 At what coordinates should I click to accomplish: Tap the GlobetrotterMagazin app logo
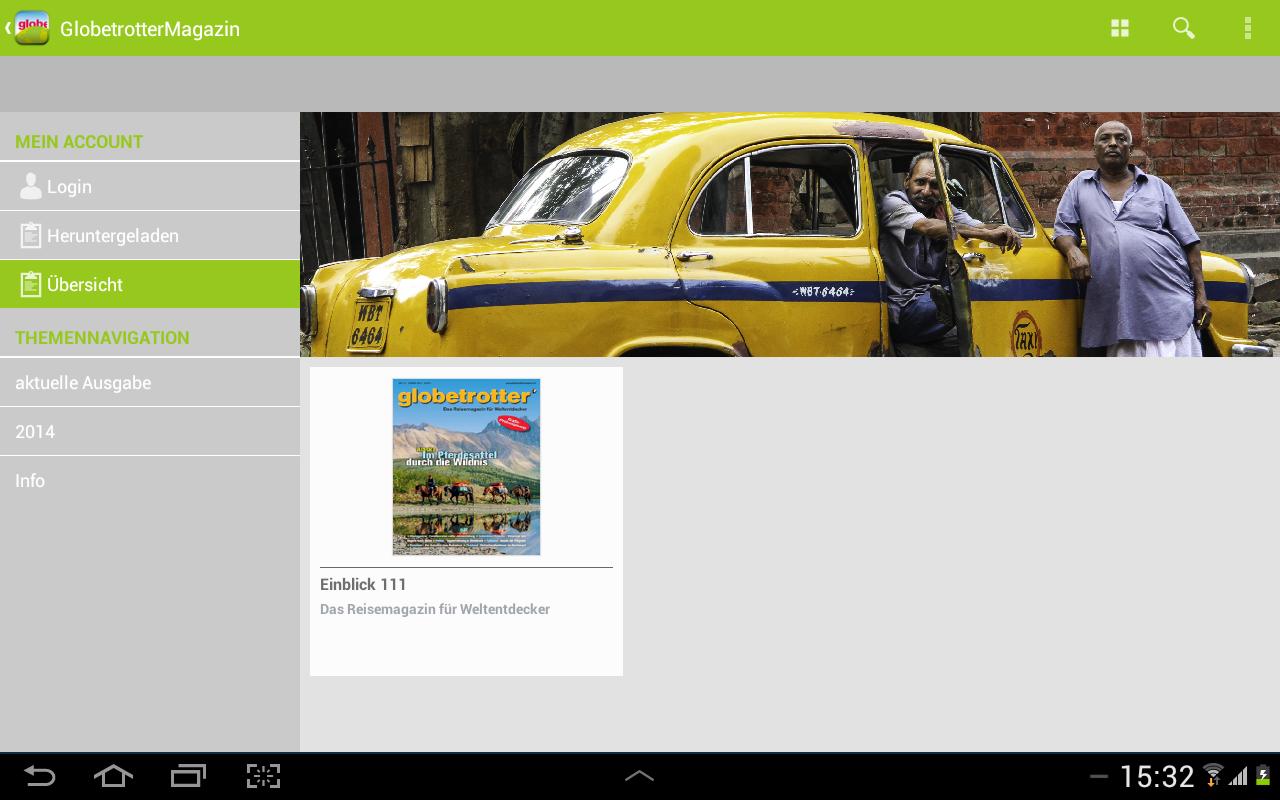(x=32, y=28)
